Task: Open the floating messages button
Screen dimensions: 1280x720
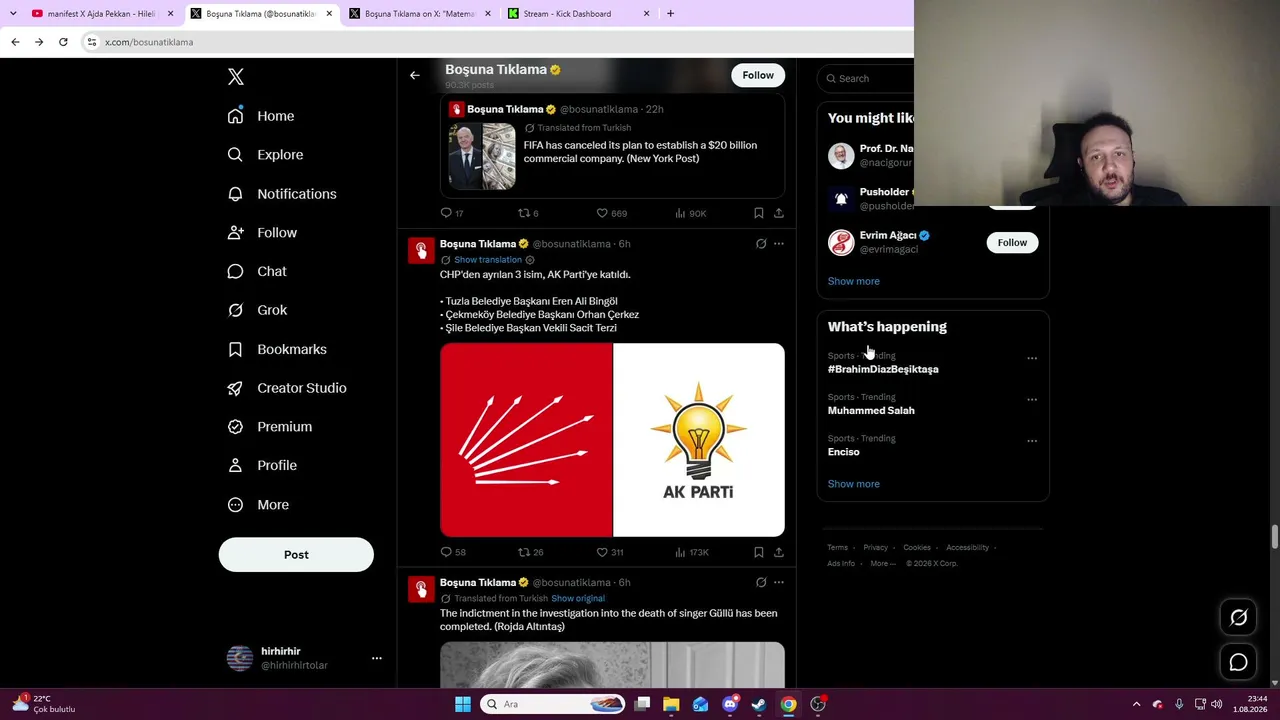Action: click(x=1238, y=662)
